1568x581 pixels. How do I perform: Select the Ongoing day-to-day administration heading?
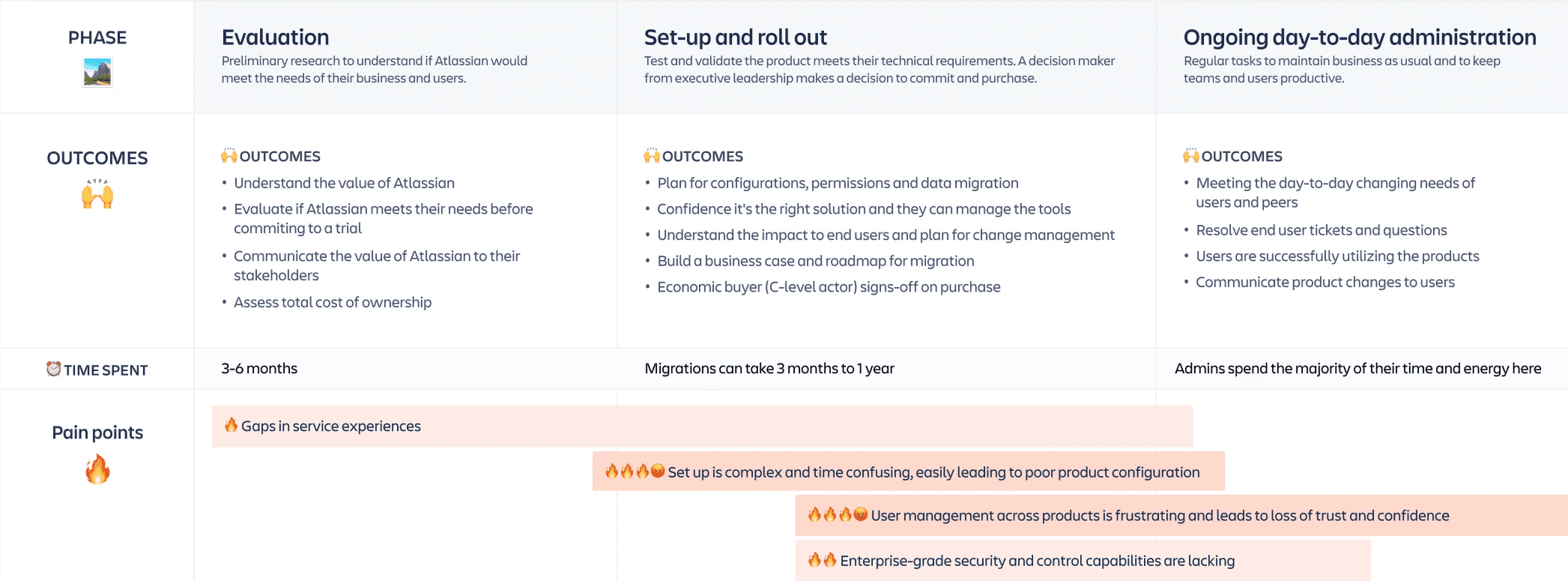[1360, 37]
